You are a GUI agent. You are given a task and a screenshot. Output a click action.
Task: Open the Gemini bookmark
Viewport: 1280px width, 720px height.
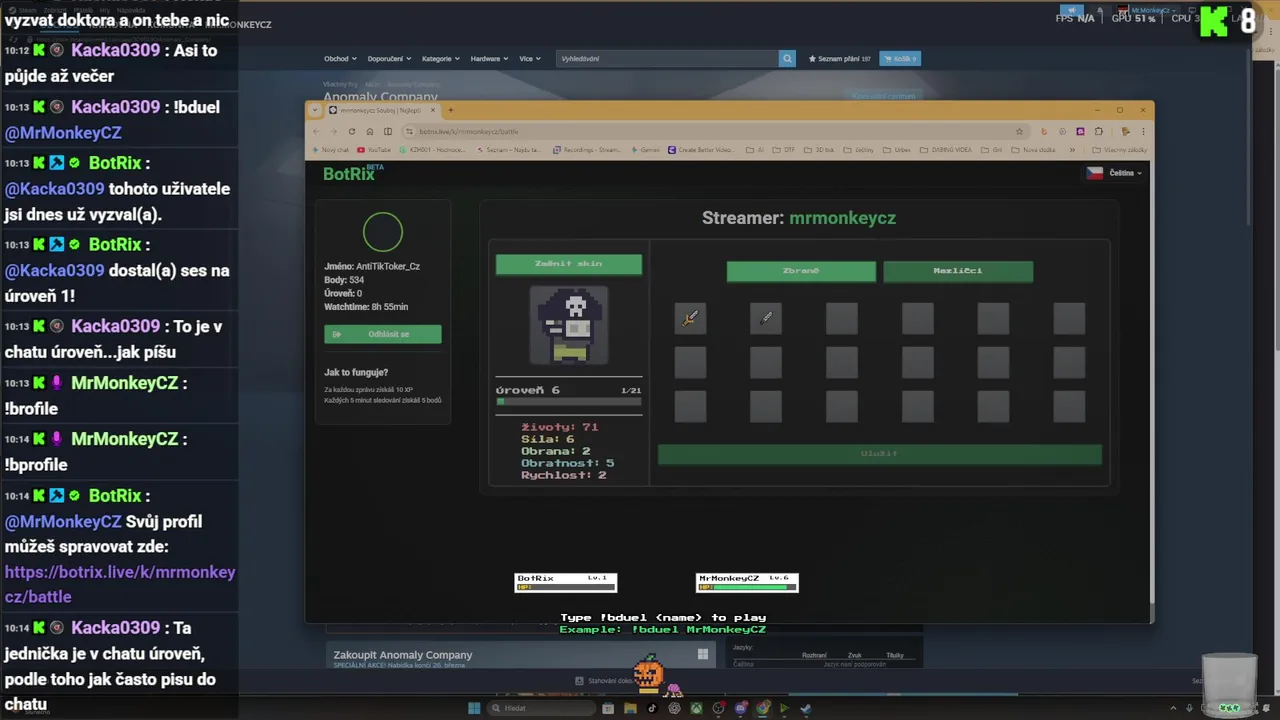[645, 150]
